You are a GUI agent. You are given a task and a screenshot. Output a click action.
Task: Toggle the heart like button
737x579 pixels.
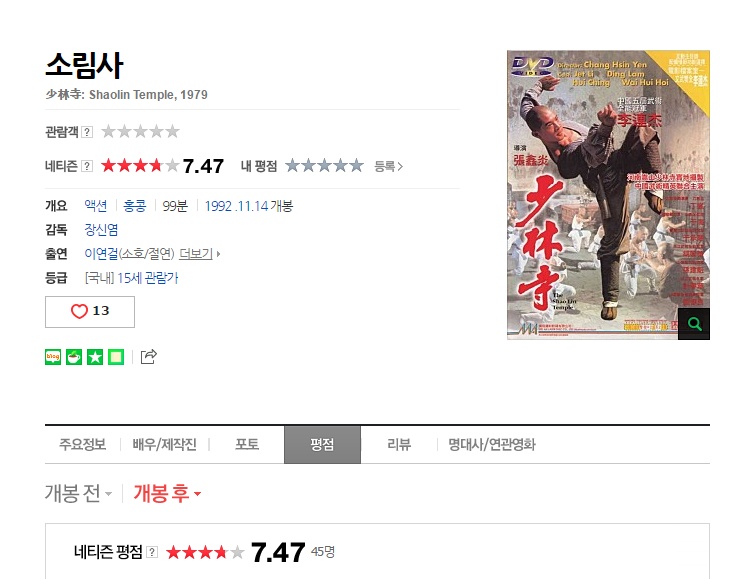[x=90, y=312]
